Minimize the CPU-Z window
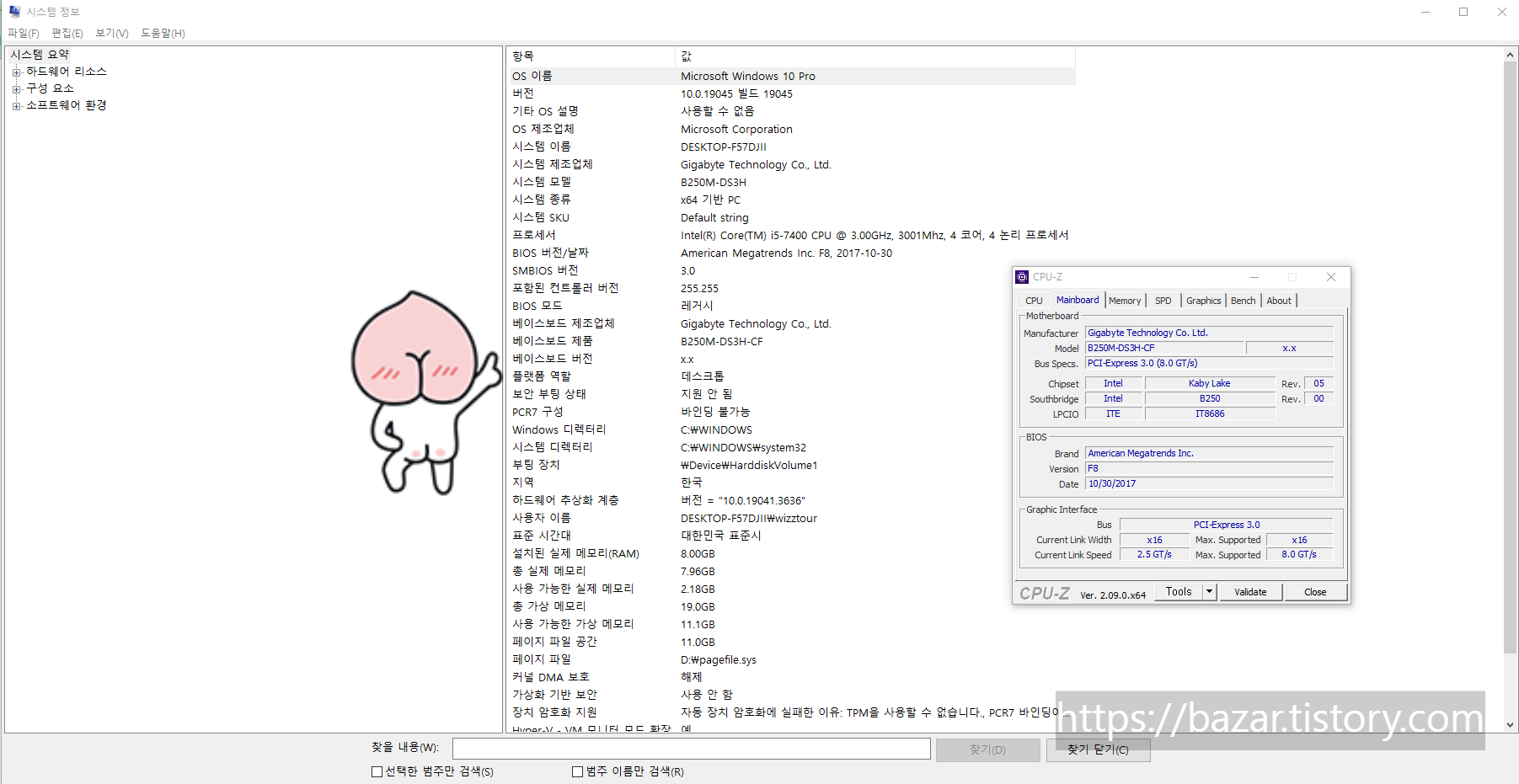The width and height of the screenshot is (1519, 784). 1254,277
